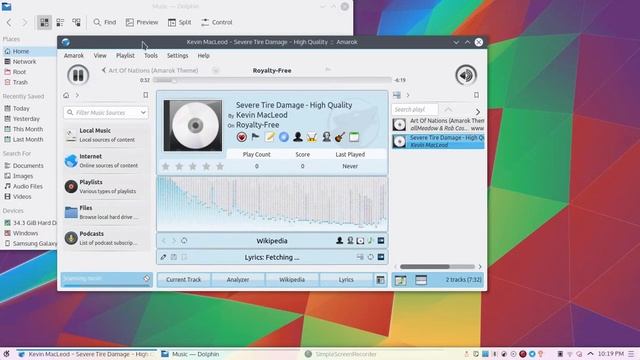This screenshot has height=360, width=640.
Task: Bookmark the current media sources view
Action: coord(146,95)
